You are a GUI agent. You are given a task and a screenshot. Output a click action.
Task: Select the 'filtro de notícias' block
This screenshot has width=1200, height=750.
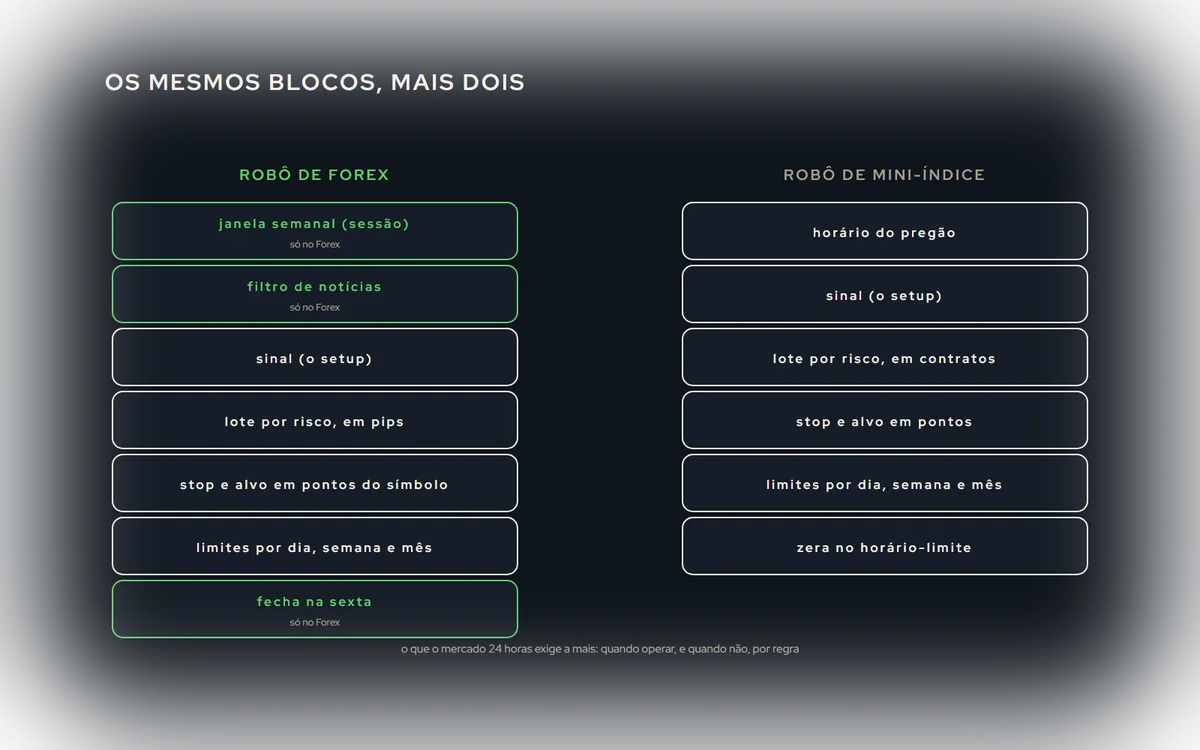point(315,294)
